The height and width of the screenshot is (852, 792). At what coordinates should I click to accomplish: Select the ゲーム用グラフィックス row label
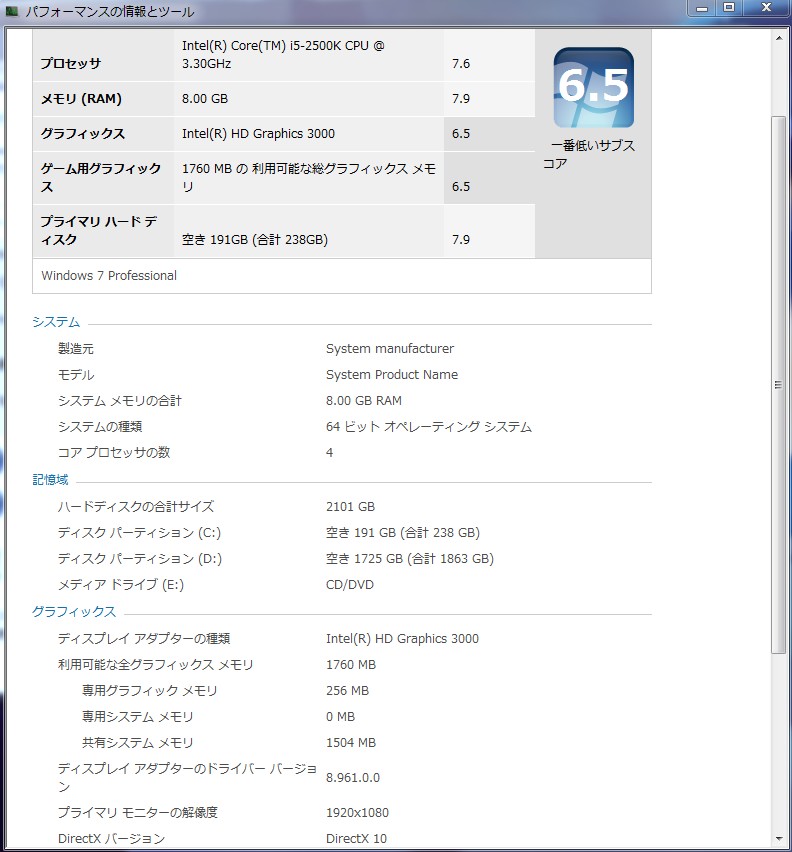tap(100, 178)
